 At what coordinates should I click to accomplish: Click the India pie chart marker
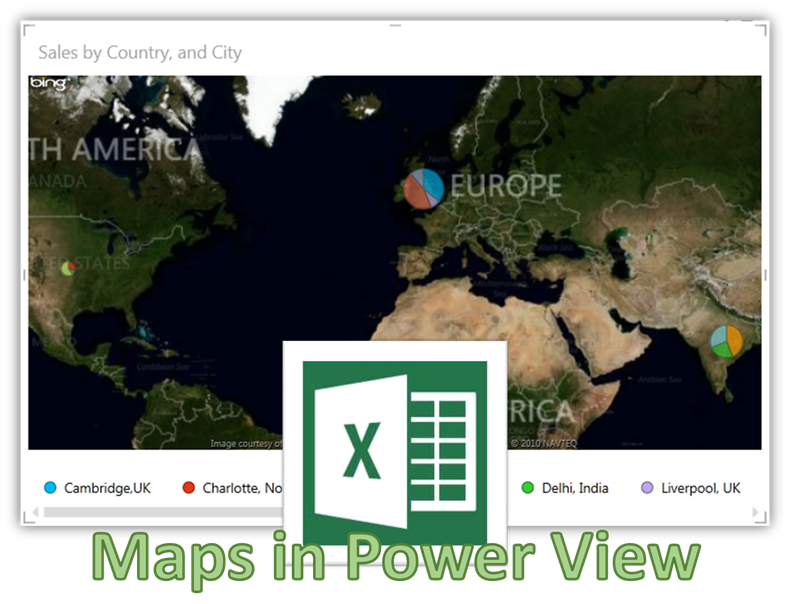[x=727, y=342]
